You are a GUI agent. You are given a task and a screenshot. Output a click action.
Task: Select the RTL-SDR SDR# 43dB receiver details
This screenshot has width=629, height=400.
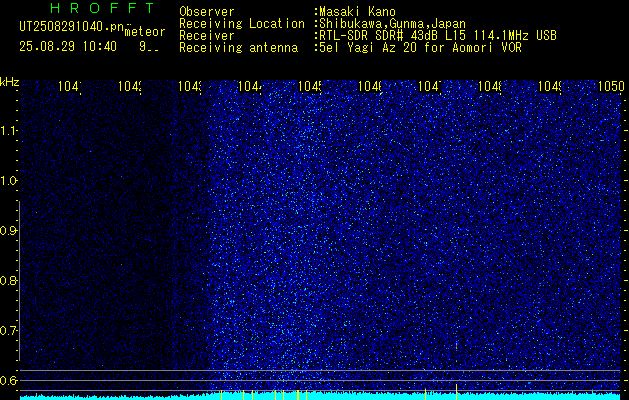(436, 36)
